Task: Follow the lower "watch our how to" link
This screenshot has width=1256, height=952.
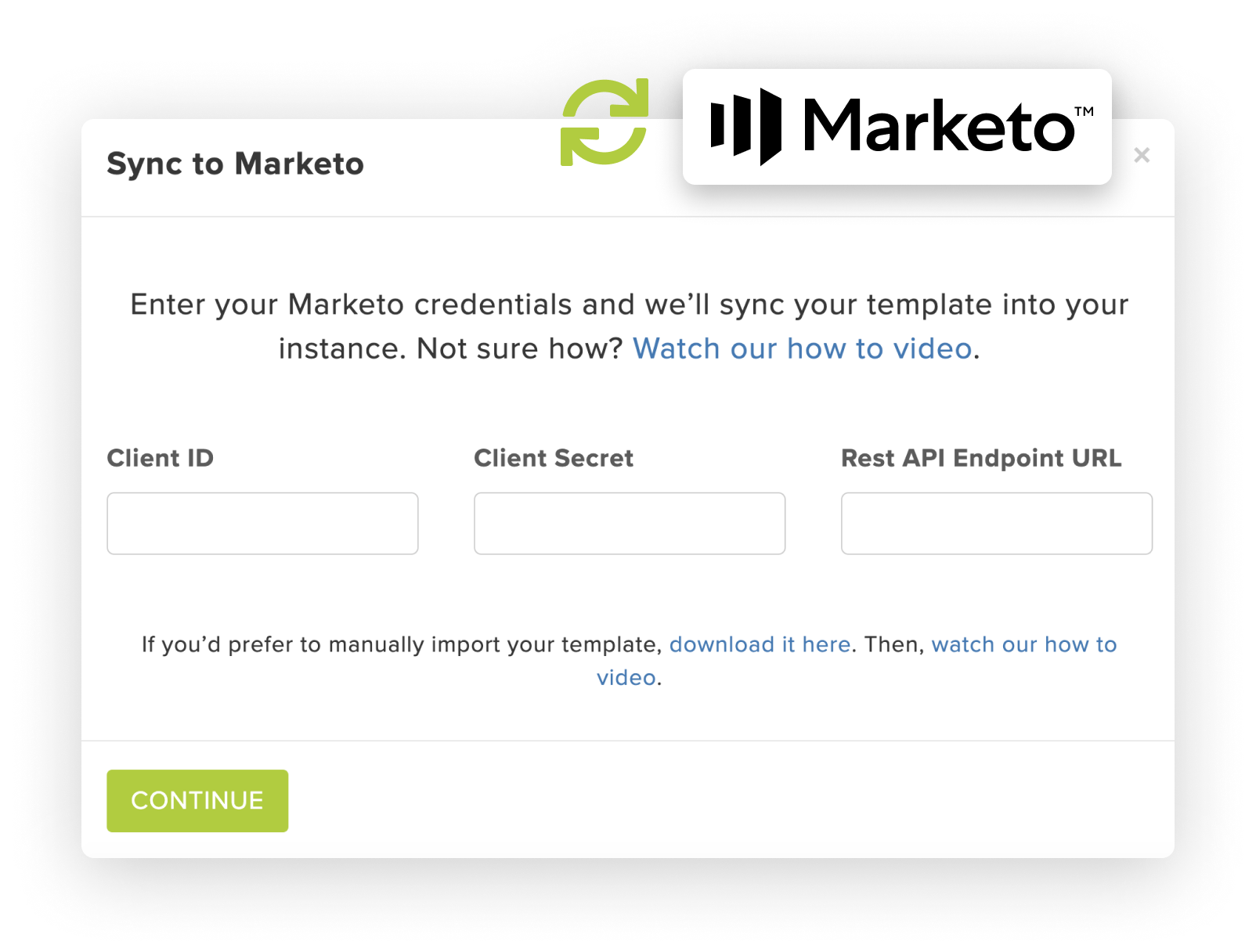Action: pos(1024,644)
